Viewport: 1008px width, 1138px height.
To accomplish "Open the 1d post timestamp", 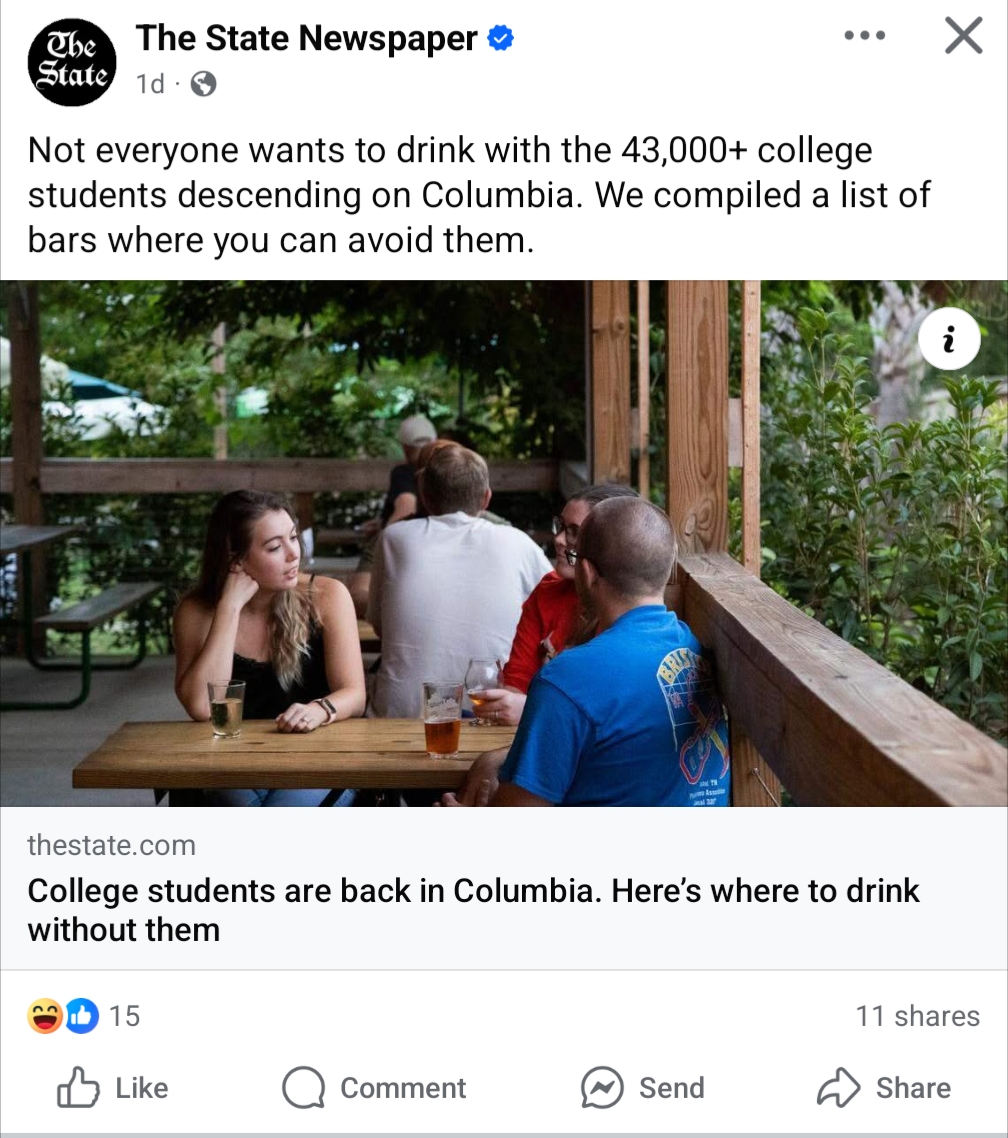I will (x=150, y=84).
